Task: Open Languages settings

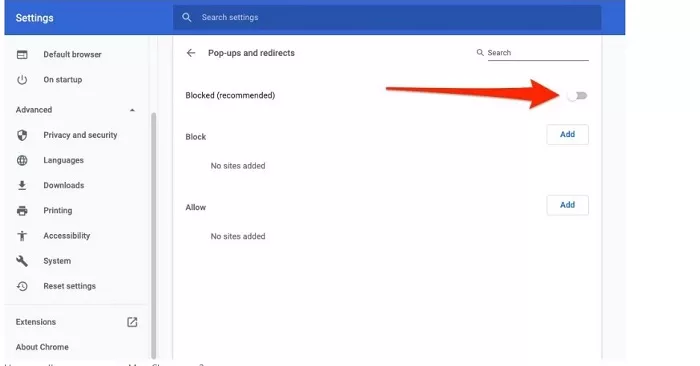Action: click(63, 160)
